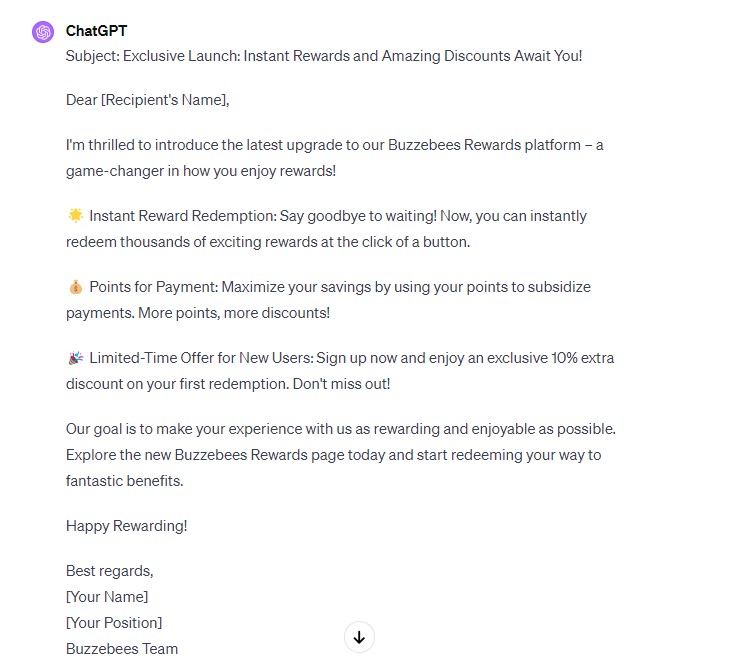
Task: Click the scroll-to-bottom arrow button
Action: [359, 637]
